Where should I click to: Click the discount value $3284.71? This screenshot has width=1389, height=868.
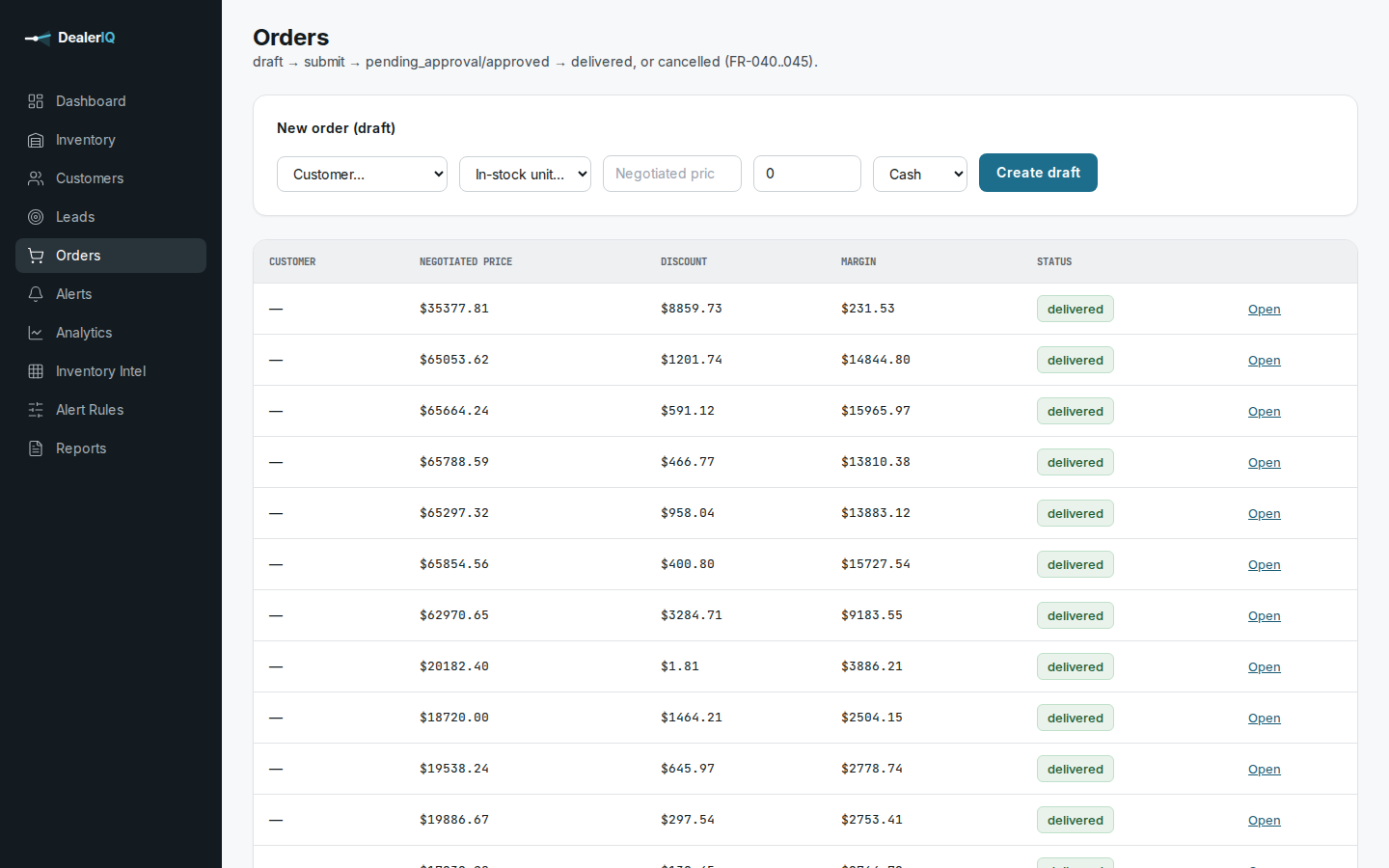692,615
